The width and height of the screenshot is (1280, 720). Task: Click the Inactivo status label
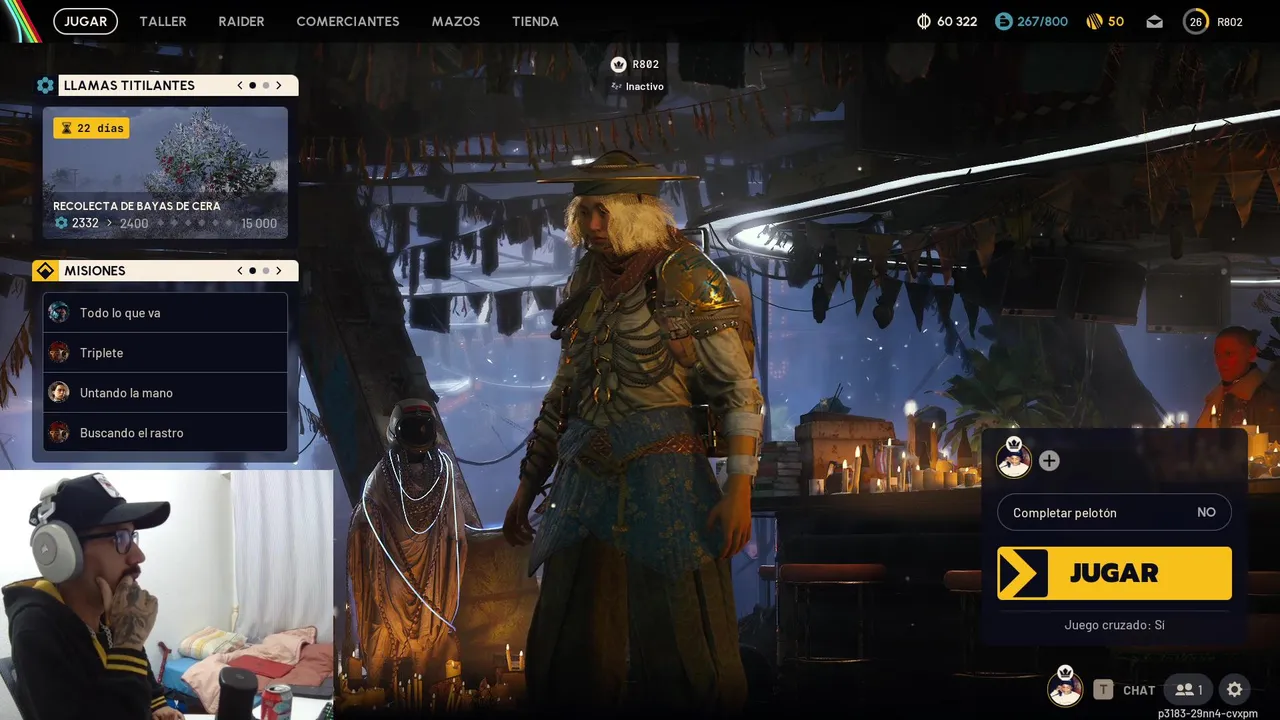point(644,87)
